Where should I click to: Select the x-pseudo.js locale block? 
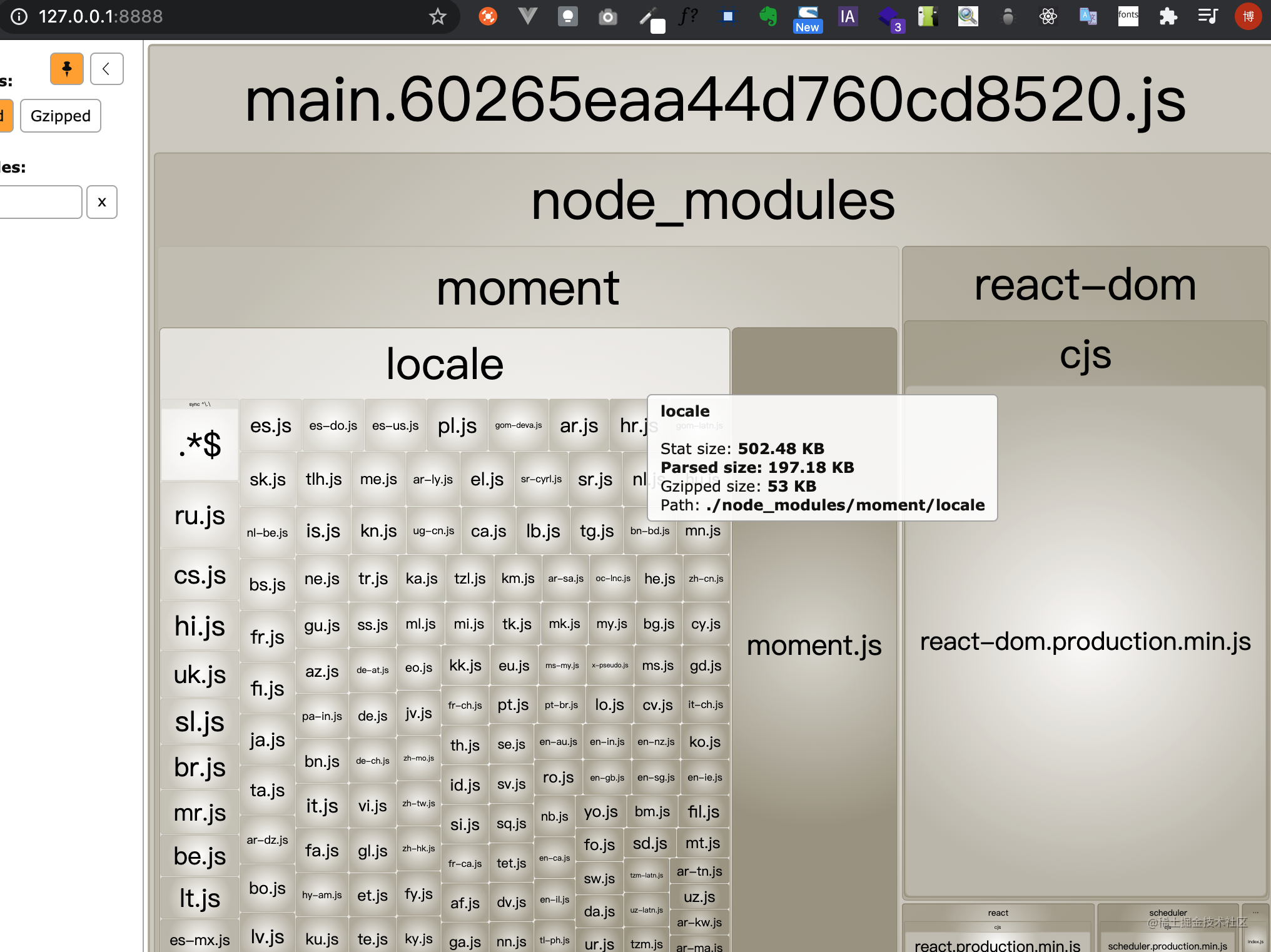[610, 666]
